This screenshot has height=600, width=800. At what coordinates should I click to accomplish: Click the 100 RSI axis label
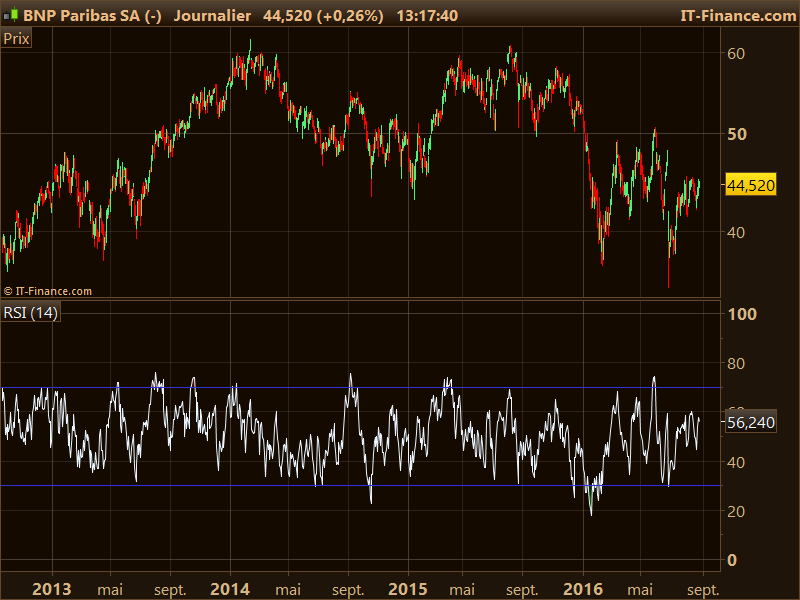pyautogui.click(x=742, y=314)
